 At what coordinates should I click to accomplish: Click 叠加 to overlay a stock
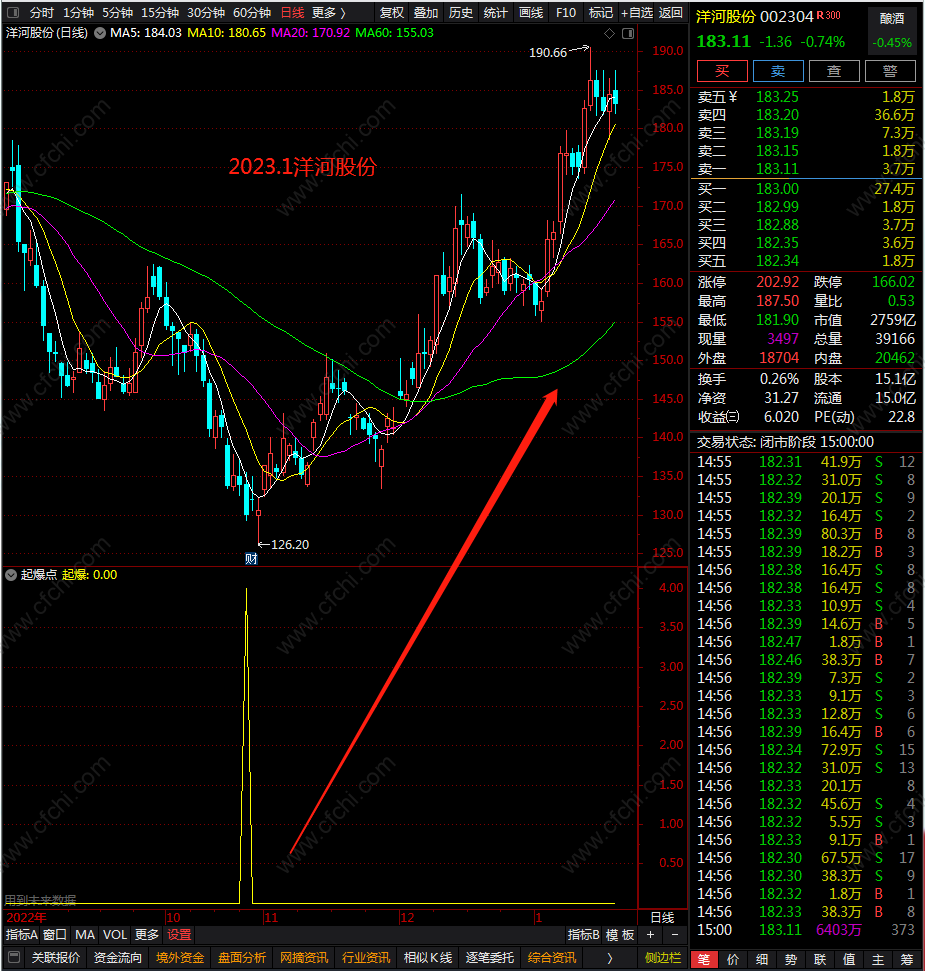coord(426,12)
